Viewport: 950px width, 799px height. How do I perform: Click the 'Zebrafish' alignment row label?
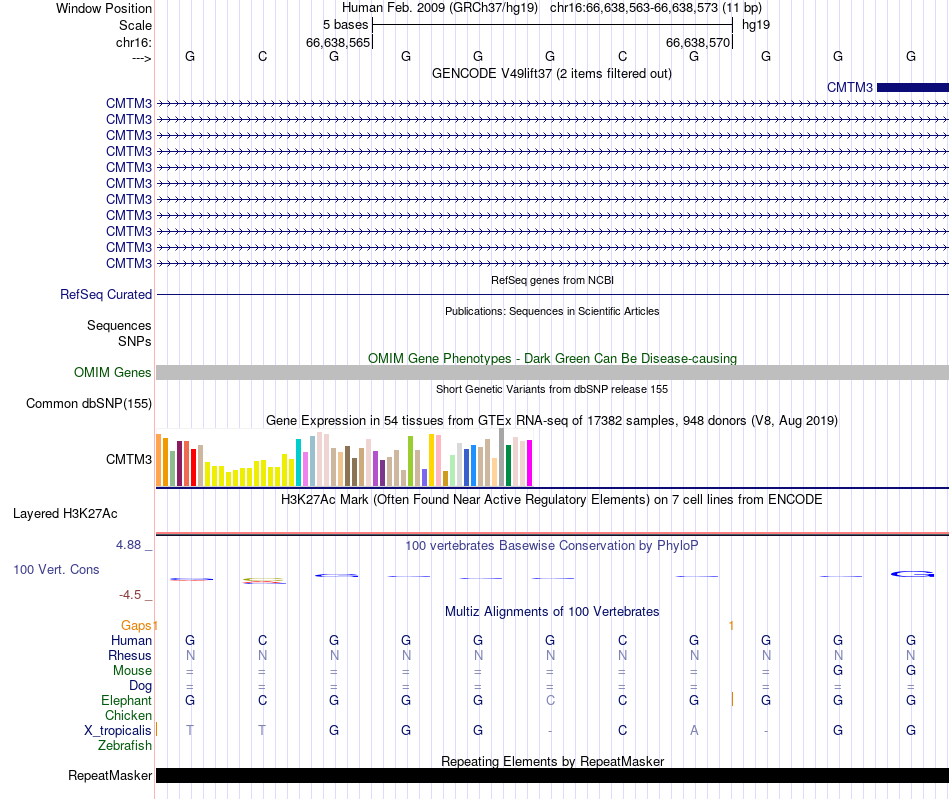(125, 745)
